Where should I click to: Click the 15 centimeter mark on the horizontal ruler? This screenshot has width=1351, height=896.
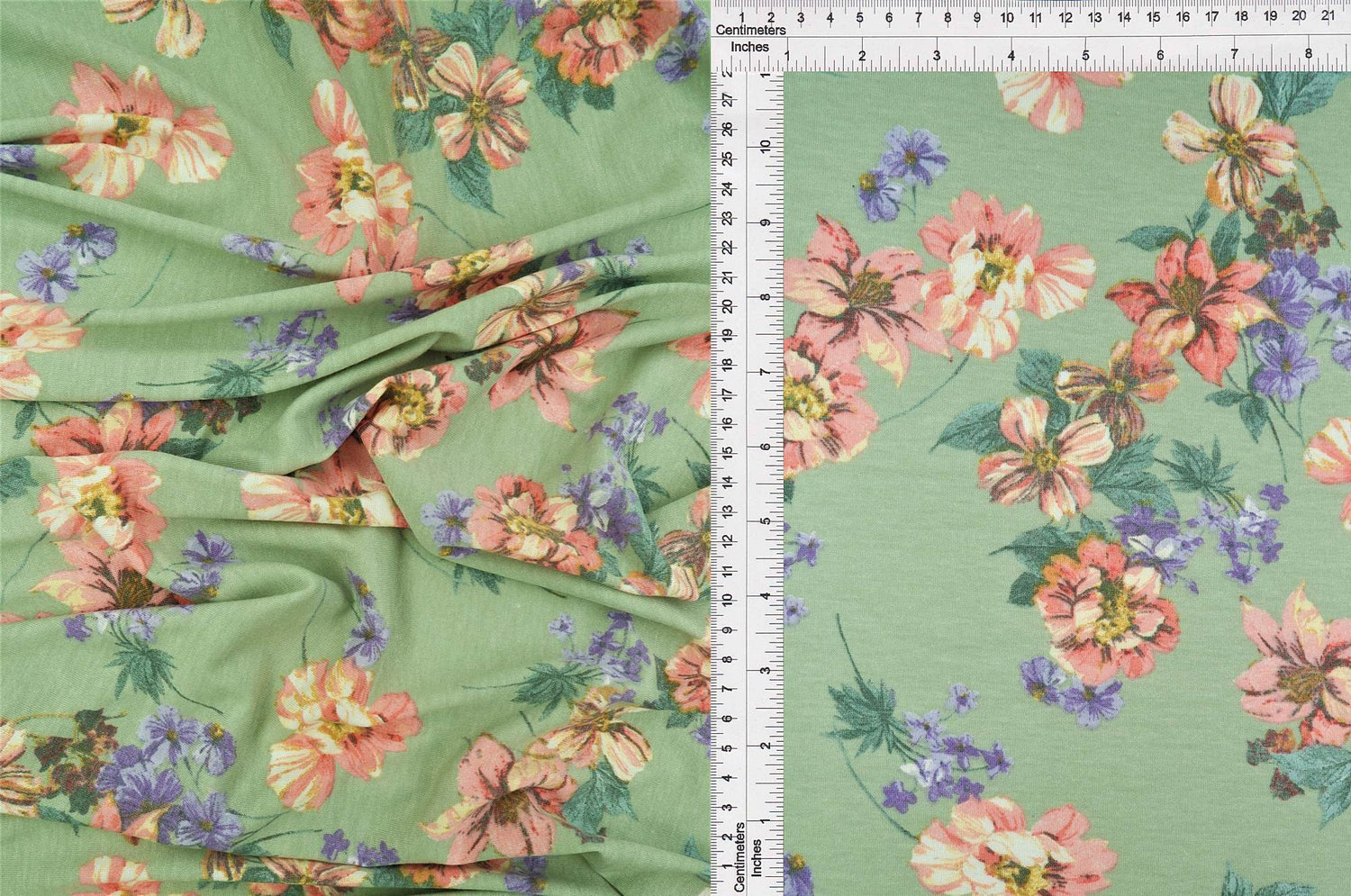click(x=1154, y=17)
